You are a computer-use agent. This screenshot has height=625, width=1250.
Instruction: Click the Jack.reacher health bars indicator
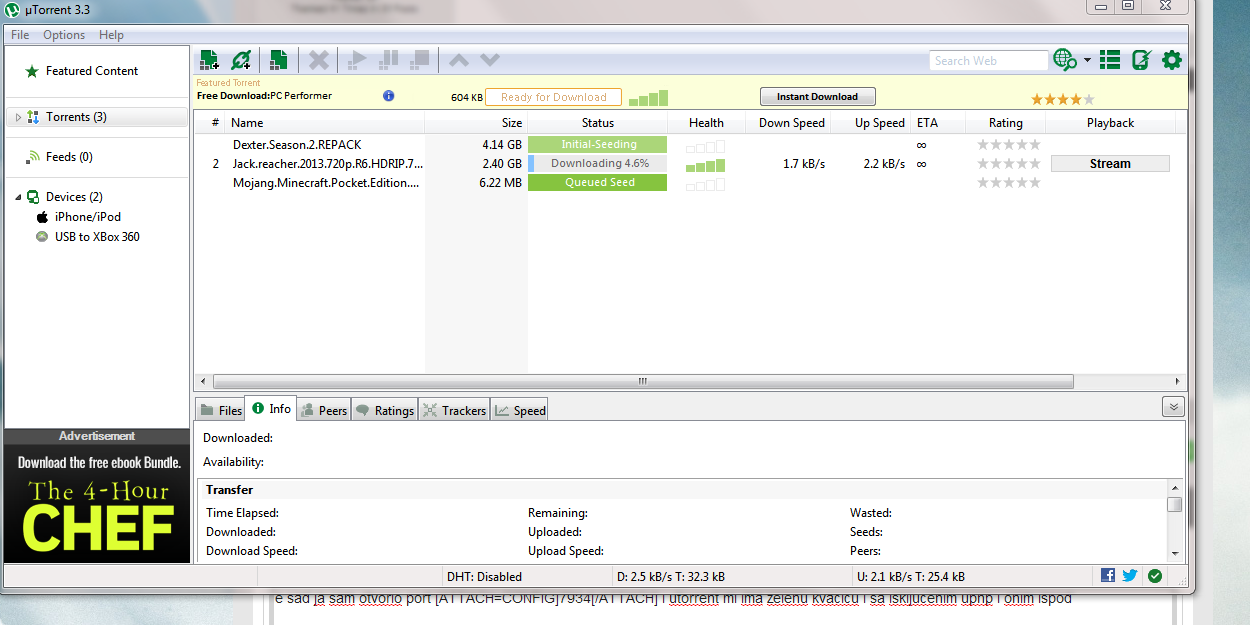(706, 164)
